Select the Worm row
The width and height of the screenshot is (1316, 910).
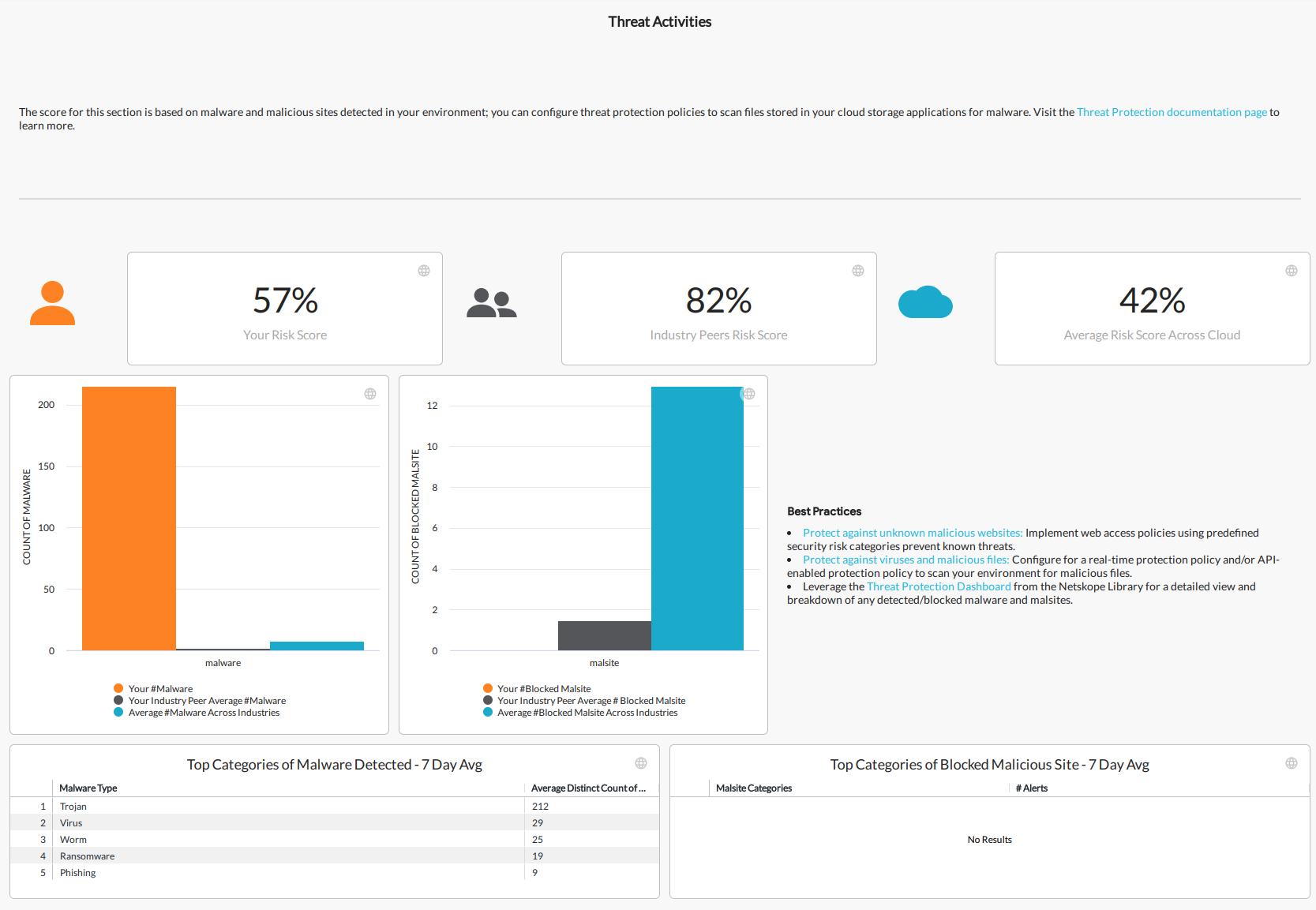tap(335, 839)
